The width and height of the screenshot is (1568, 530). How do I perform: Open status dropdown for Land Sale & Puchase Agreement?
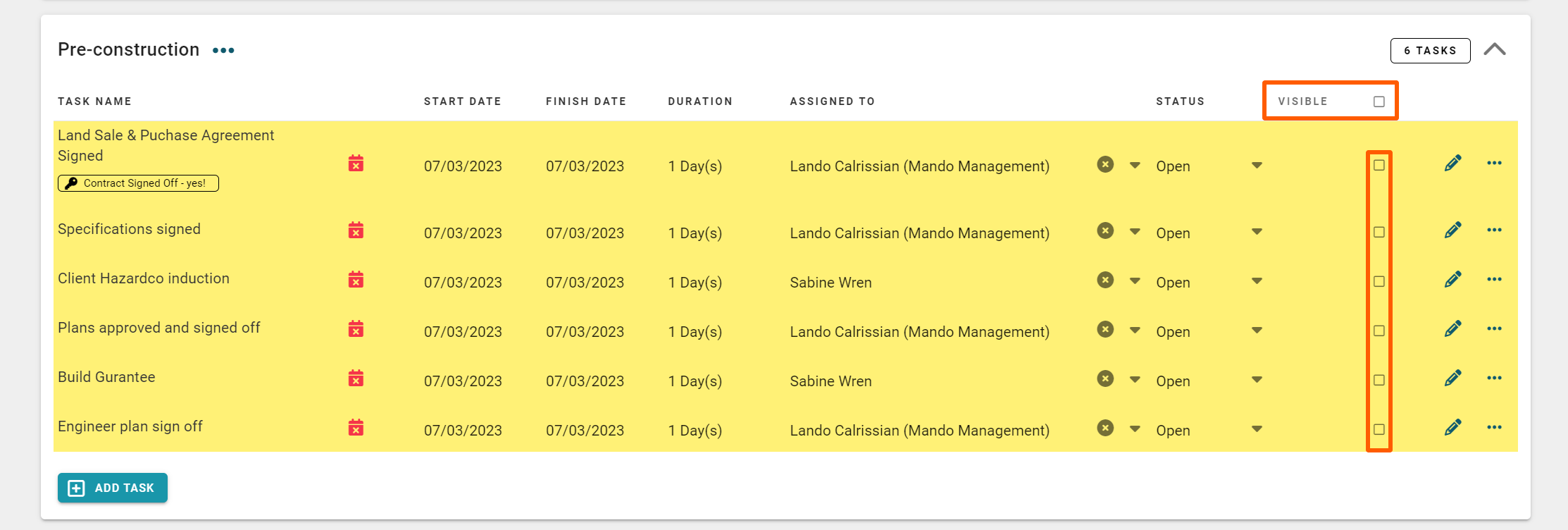point(1257,166)
